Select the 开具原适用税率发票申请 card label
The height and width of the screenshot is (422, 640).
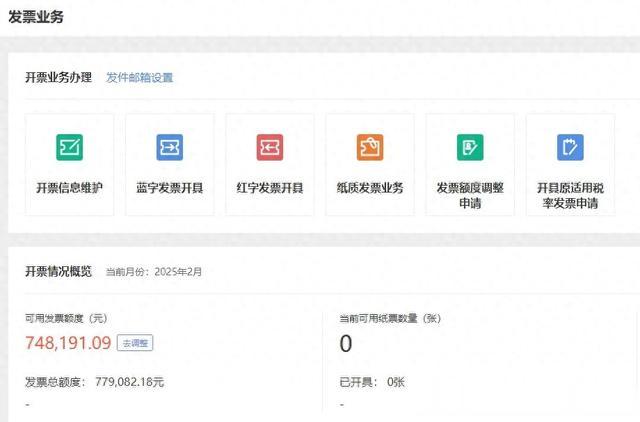coord(570,195)
